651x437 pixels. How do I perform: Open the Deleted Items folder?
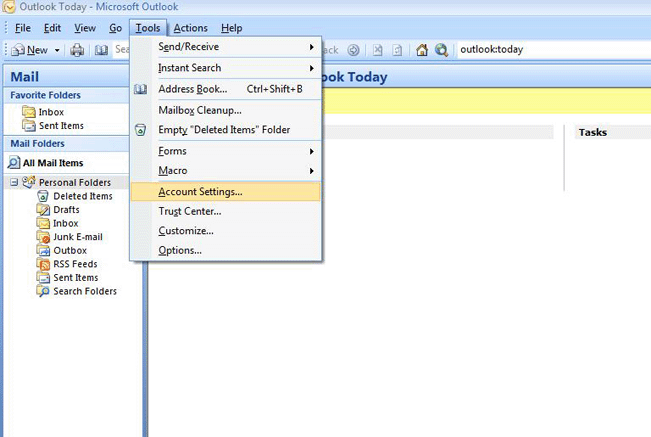click(x=83, y=196)
